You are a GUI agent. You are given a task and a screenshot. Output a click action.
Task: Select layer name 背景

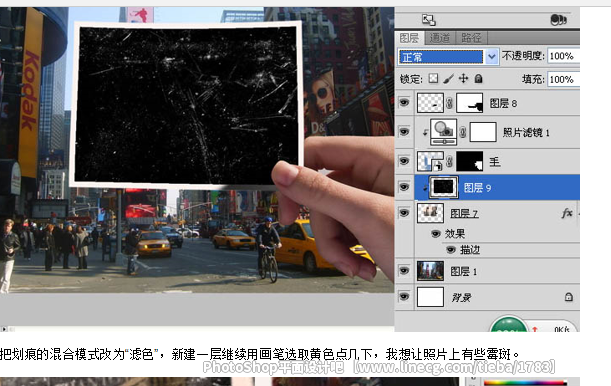click(461, 298)
